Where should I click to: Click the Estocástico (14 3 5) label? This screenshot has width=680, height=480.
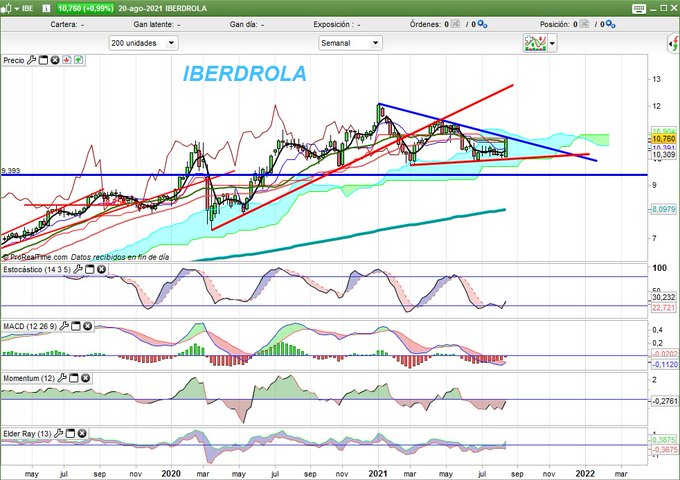(36, 270)
